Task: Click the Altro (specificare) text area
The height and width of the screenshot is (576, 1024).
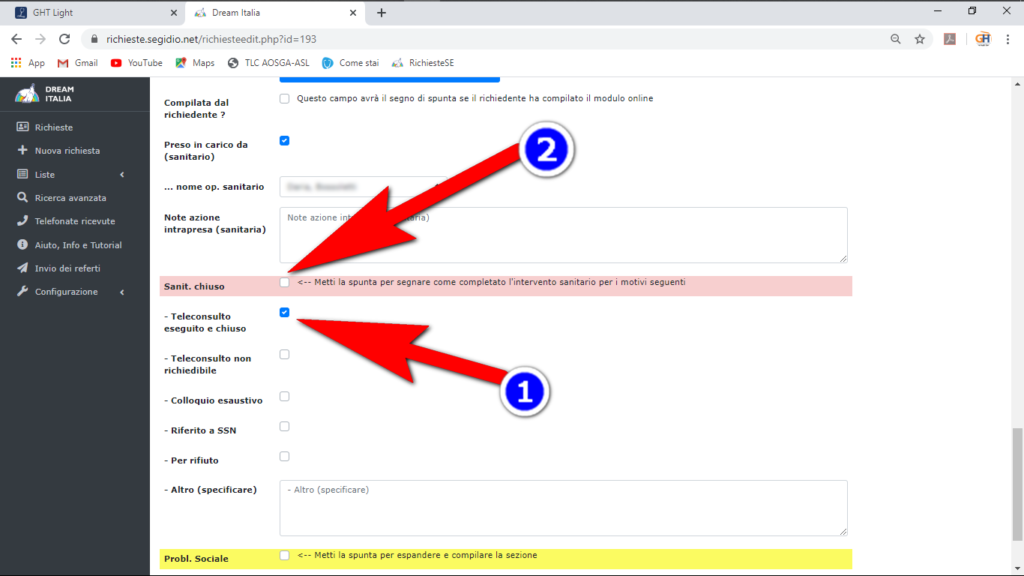Action: coord(563,507)
